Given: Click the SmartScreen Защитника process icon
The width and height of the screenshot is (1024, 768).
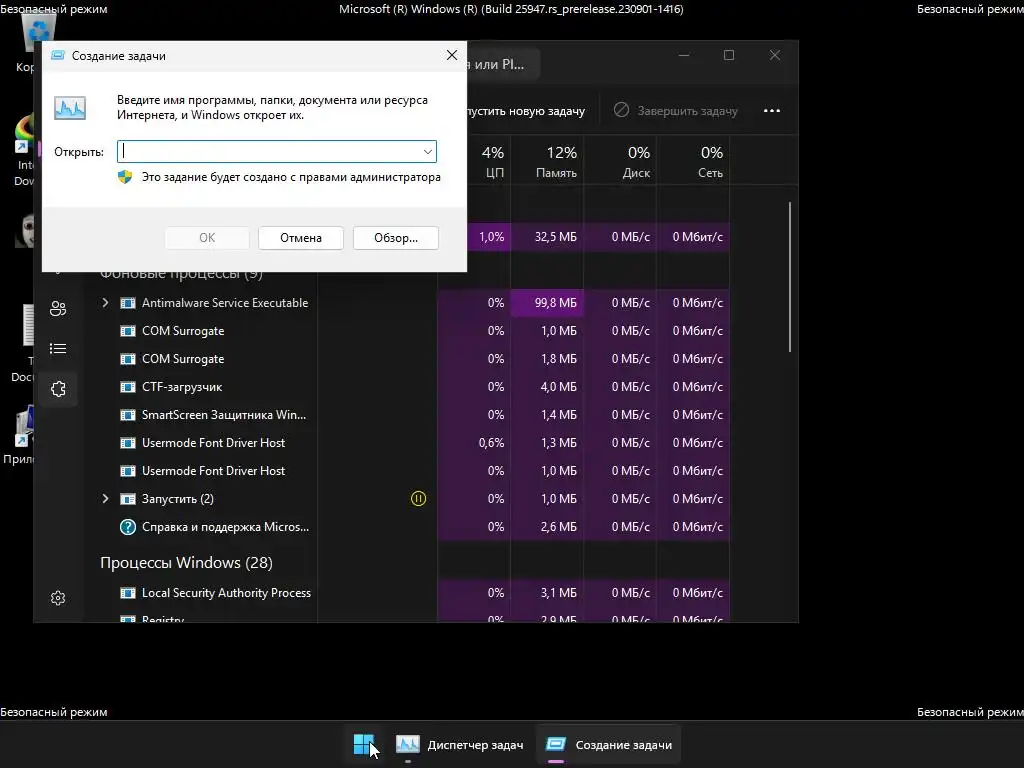Looking at the screenshot, I should tap(128, 415).
